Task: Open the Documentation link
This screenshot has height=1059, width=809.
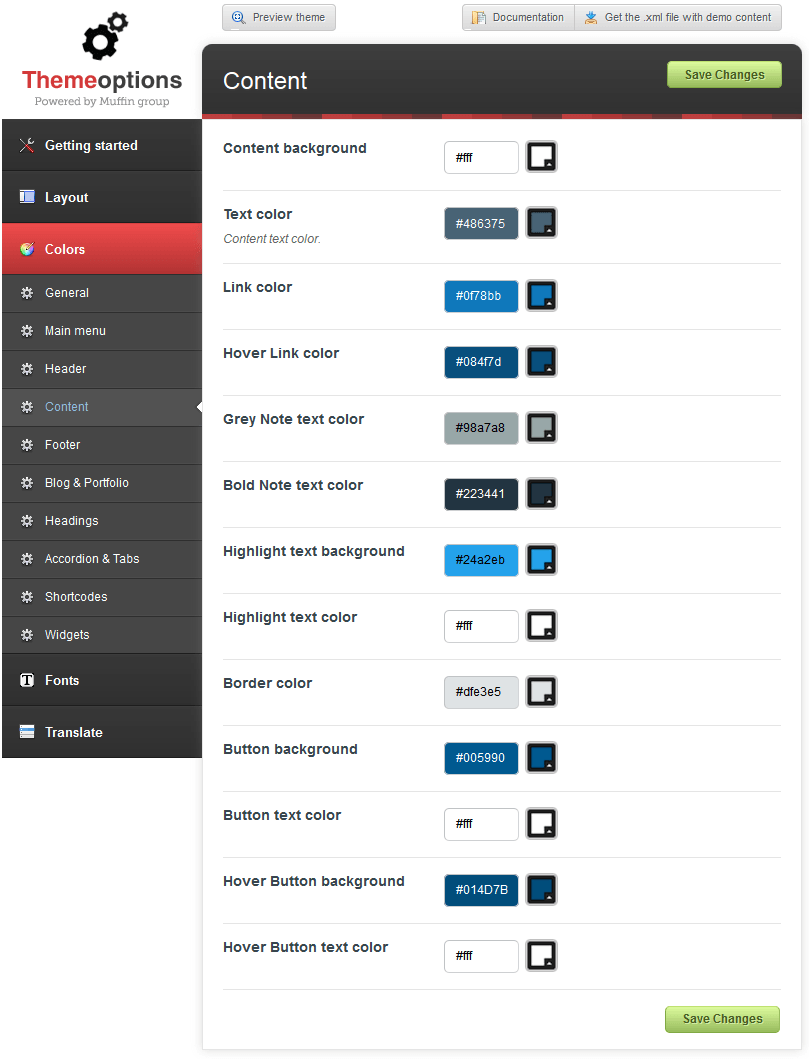Action: click(518, 18)
